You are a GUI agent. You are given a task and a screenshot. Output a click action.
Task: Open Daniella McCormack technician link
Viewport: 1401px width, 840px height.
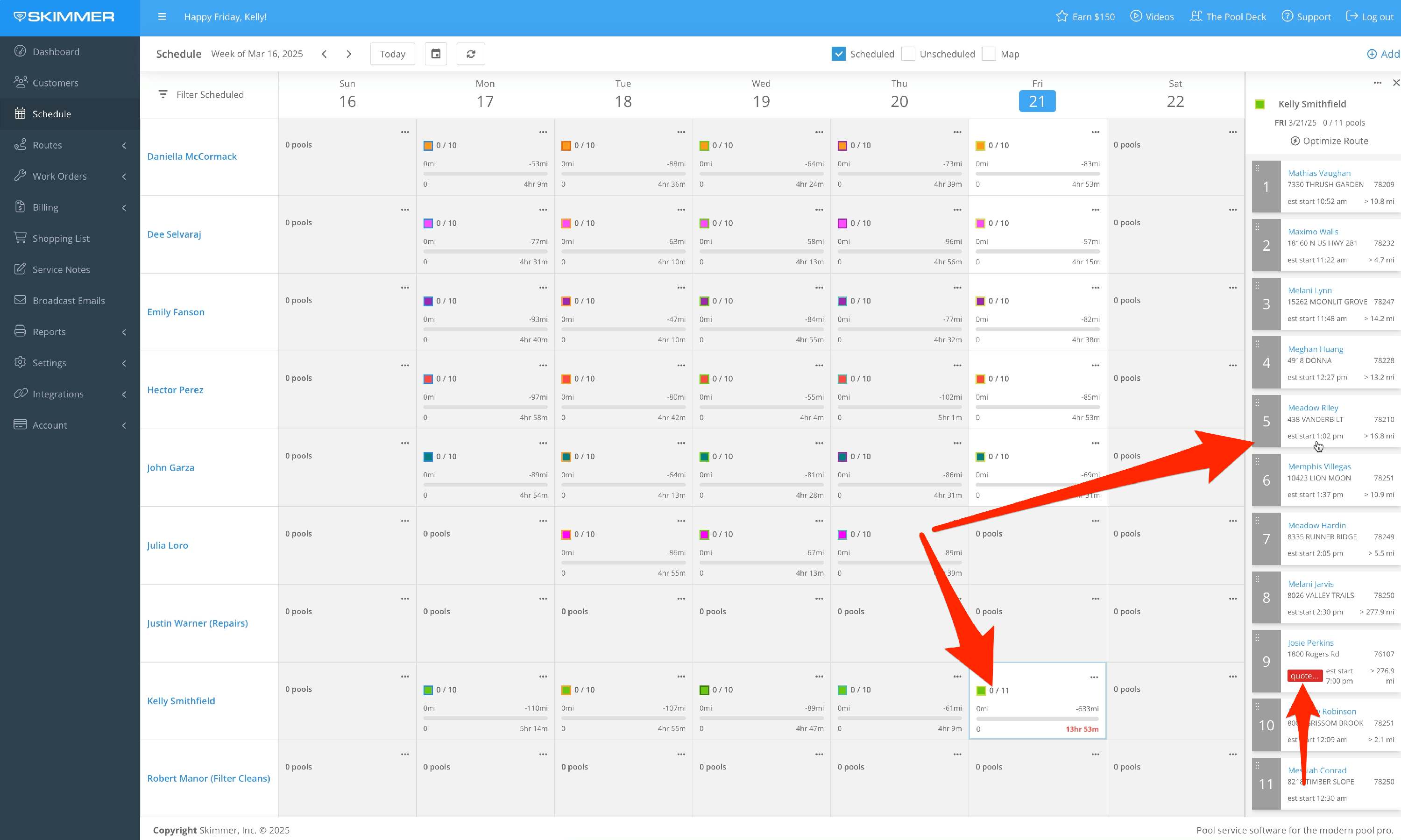coord(192,156)
